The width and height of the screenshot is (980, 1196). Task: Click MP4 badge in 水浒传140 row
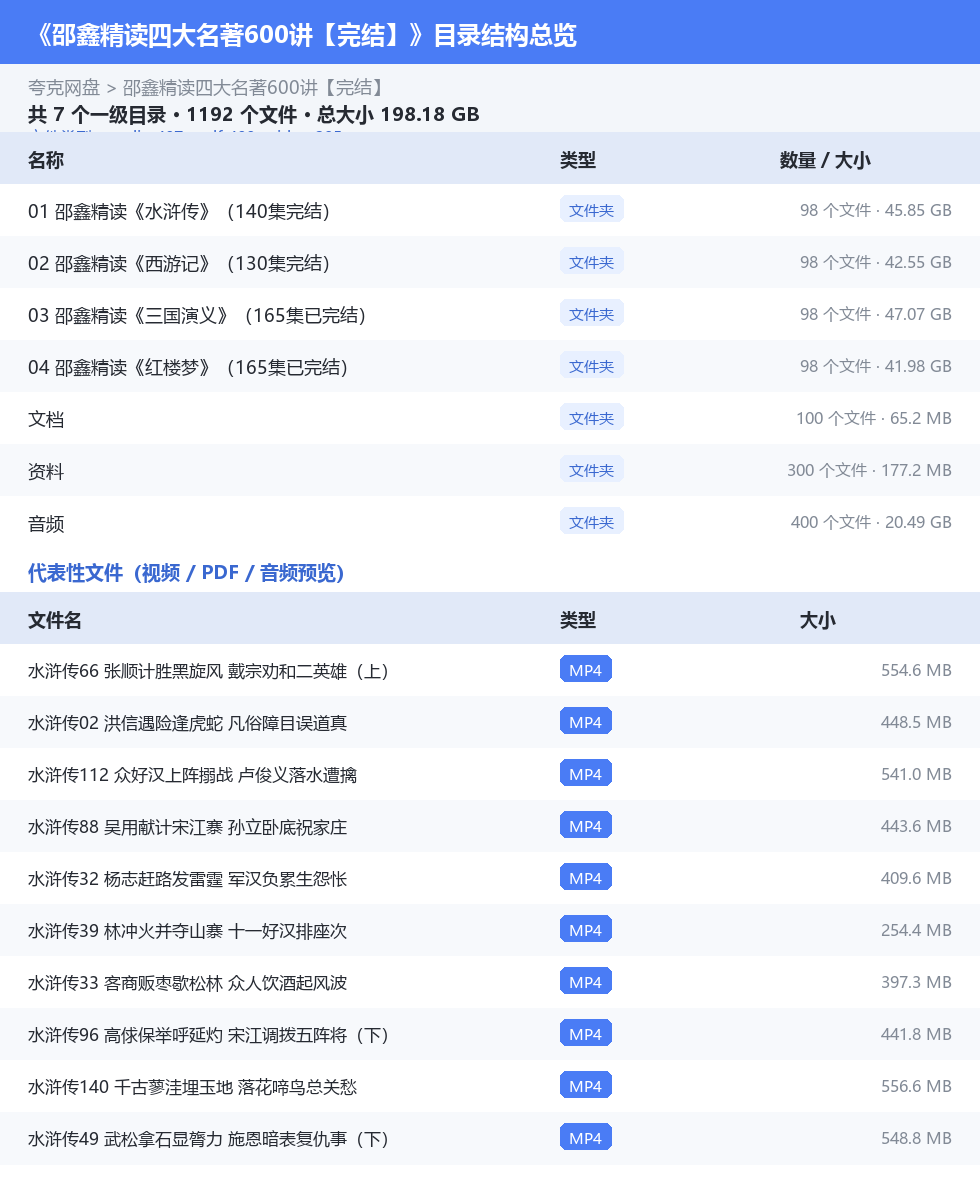point(586,1085)
